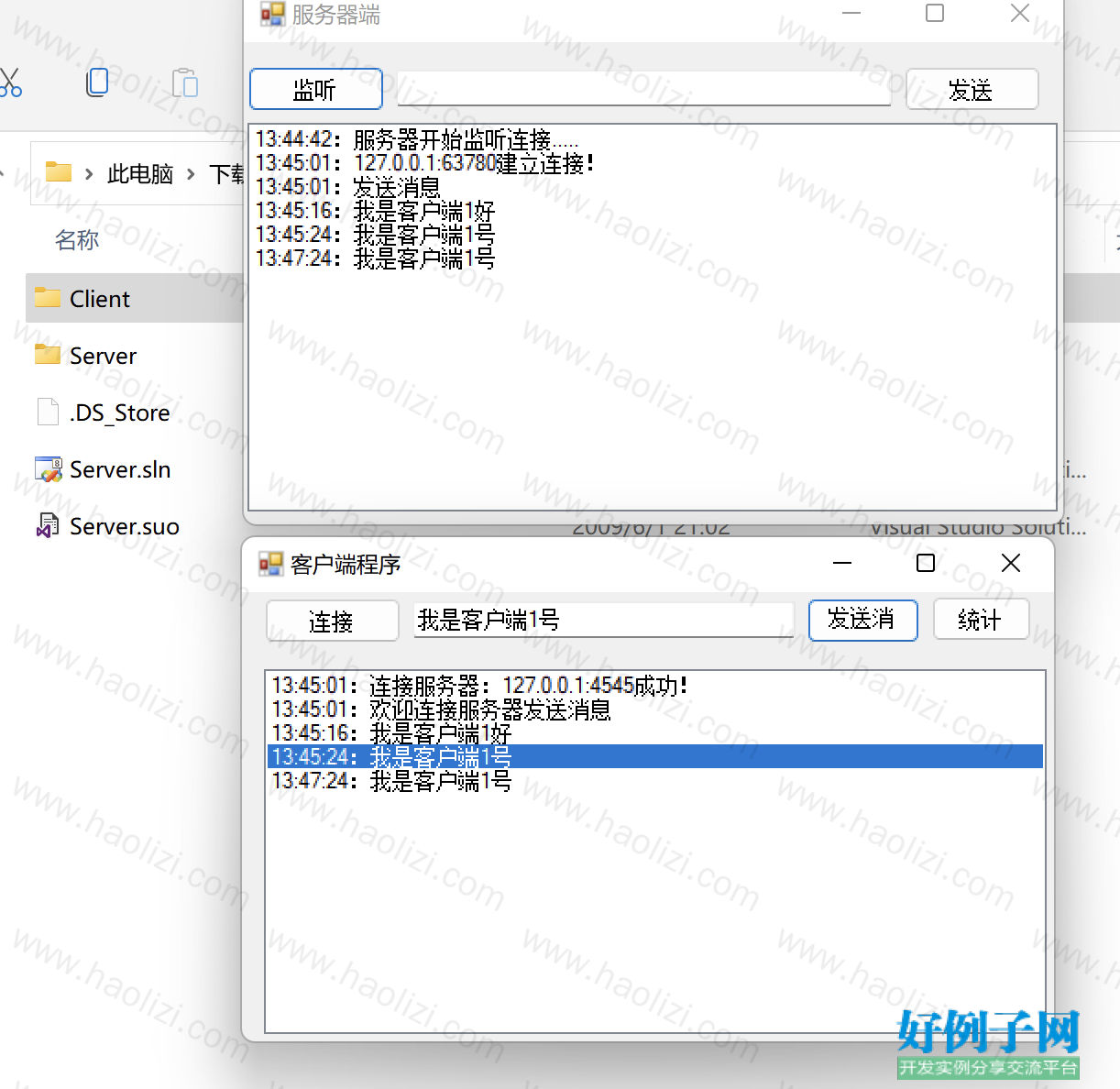Close the 客户端程序 window
1120x1089 pixels.
(x=1011, y=563)
